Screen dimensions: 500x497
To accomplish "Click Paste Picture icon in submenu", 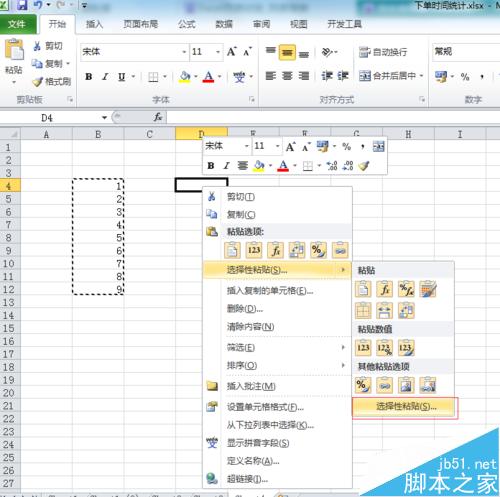I will tap(406, 385).
